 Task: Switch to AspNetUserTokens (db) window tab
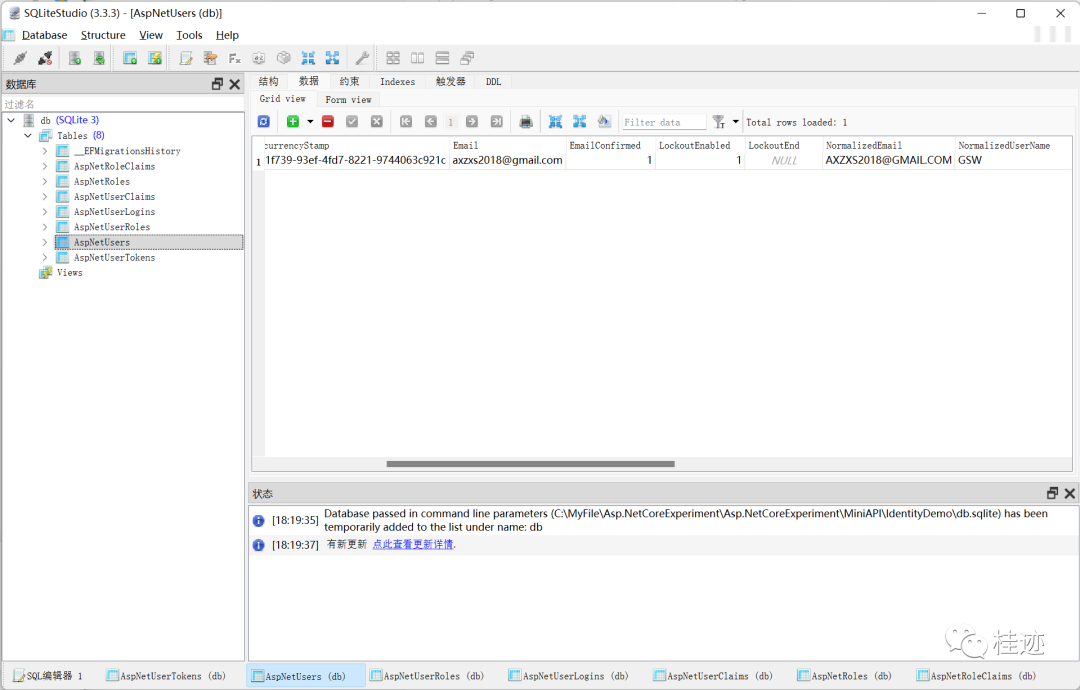(166, 676)
